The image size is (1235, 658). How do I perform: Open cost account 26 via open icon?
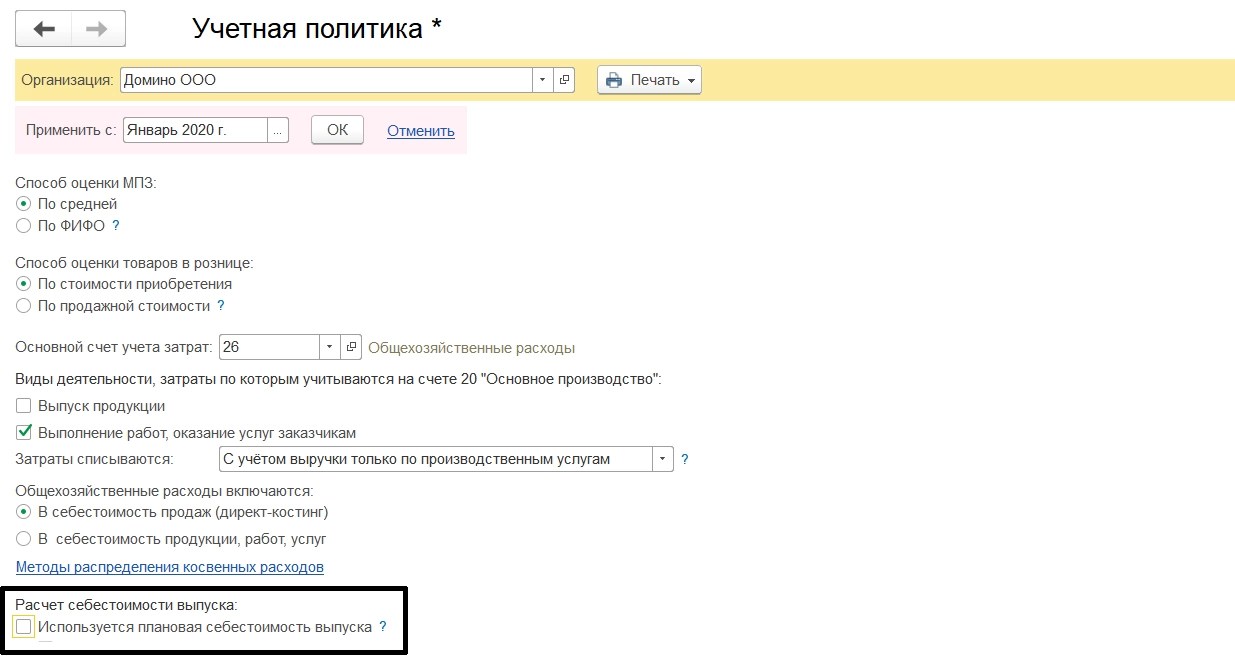(351, 348)
